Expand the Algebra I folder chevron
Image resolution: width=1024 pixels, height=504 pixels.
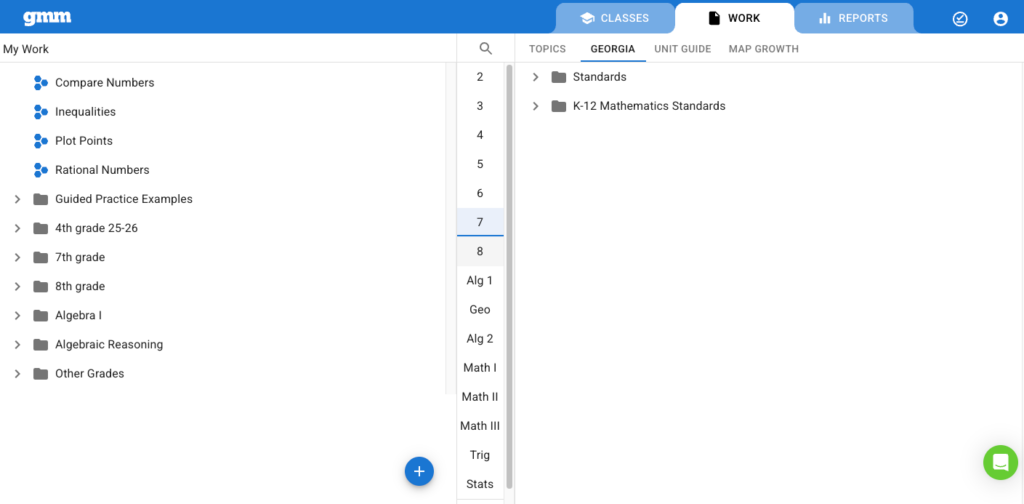point(17,315)
